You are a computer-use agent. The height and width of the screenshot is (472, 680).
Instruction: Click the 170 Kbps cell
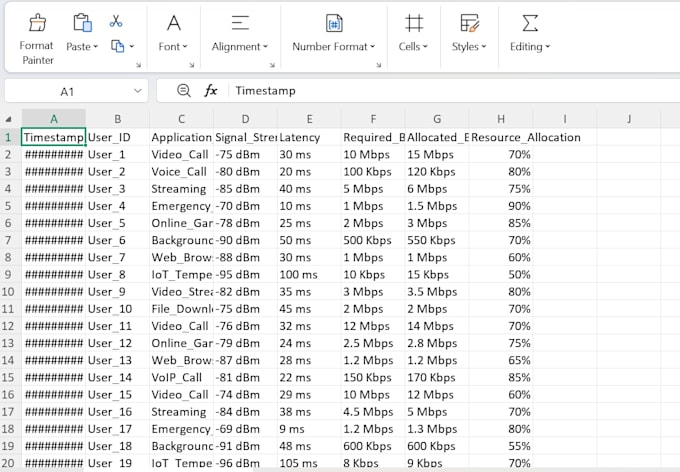pyautogui.click(x=437, y=377)
